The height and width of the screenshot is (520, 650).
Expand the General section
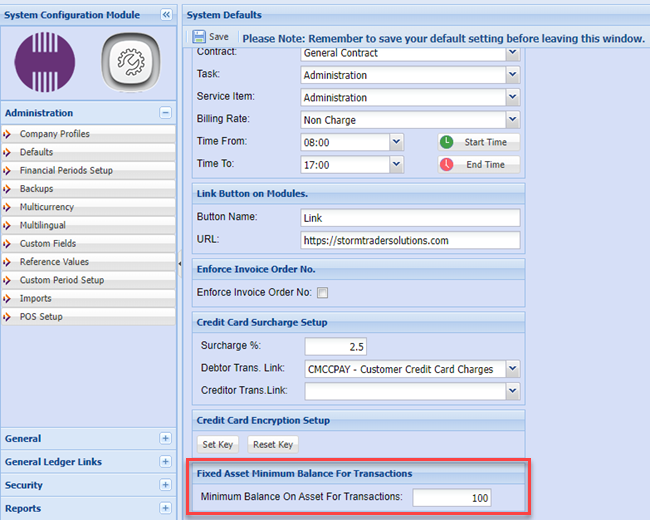click(x=165, y=438)
